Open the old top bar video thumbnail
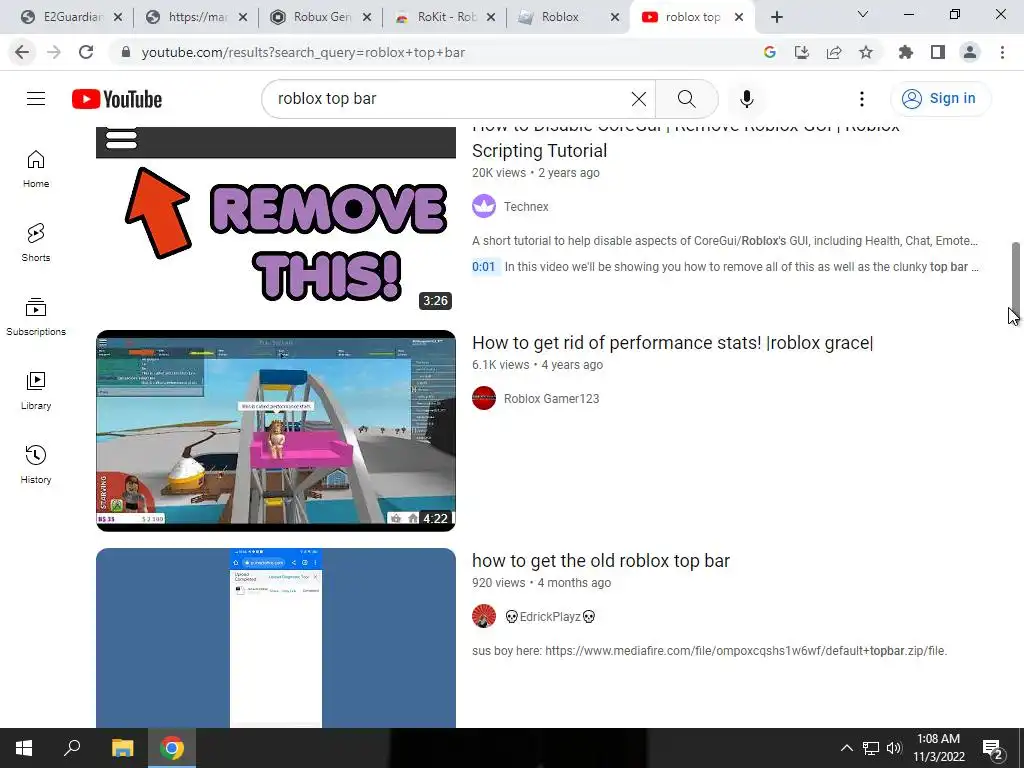This screenshot has width=1024, height=768. 276,638
